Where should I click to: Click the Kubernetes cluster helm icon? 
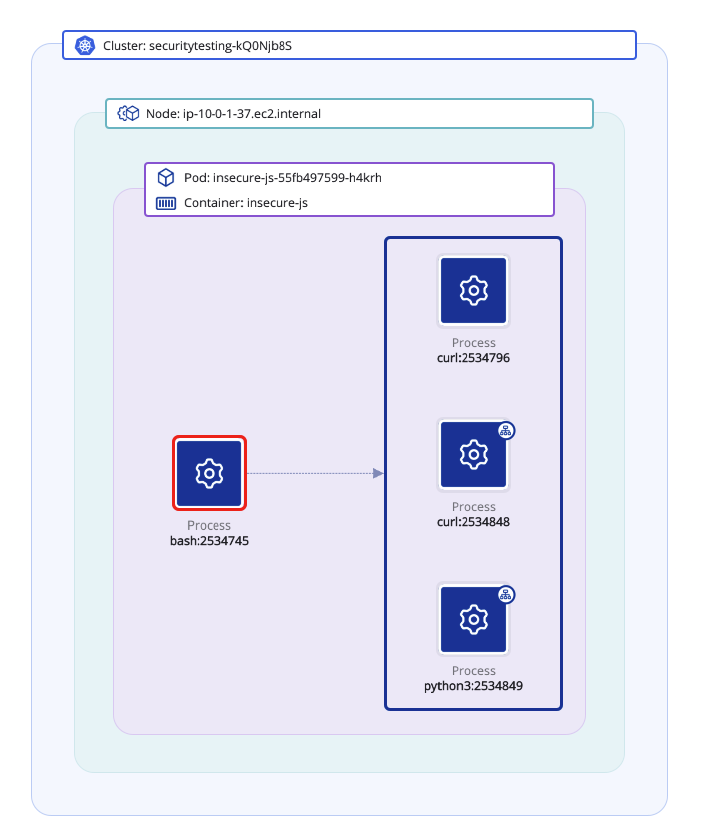pos(85,46)
